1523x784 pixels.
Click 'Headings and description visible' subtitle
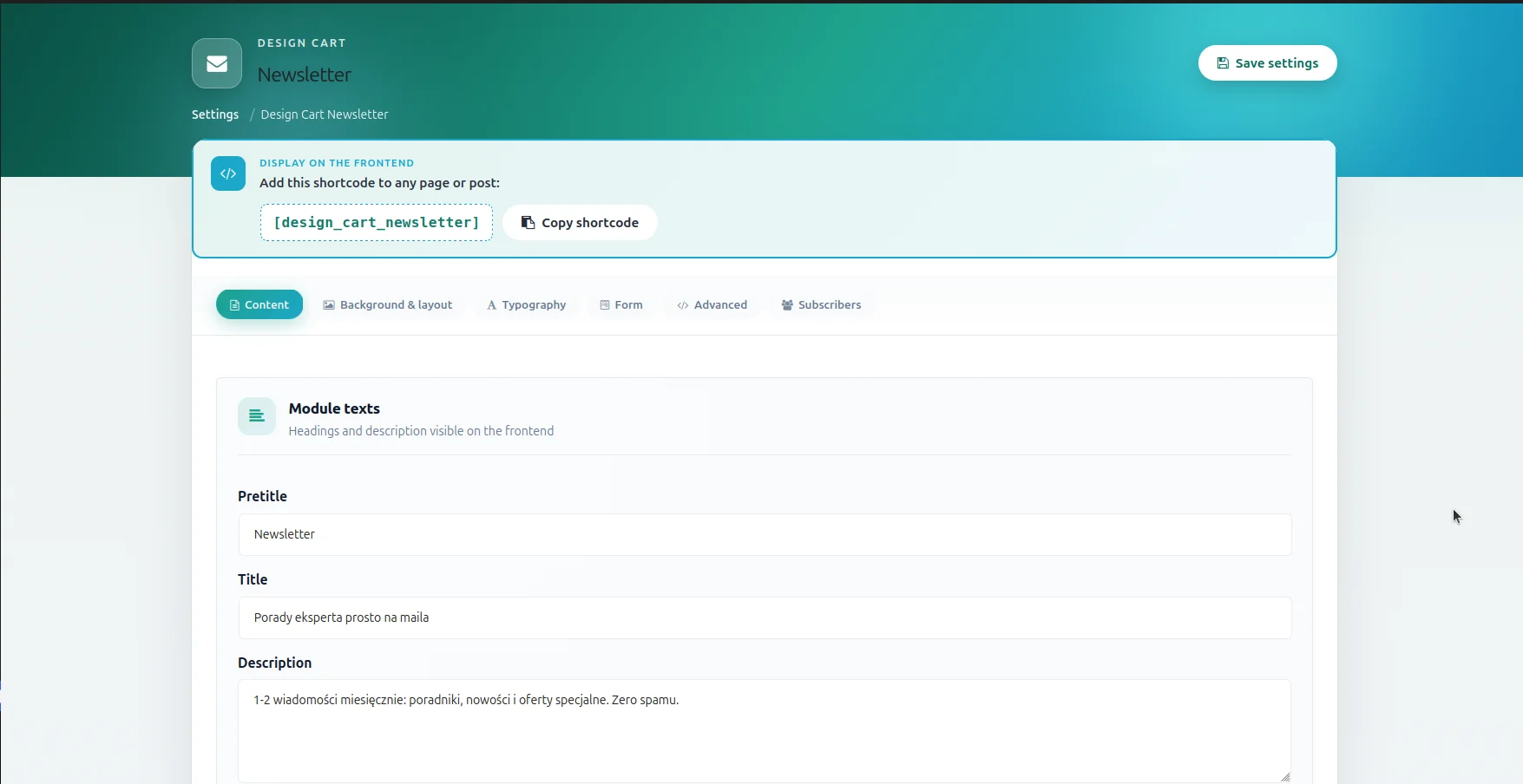421,431
